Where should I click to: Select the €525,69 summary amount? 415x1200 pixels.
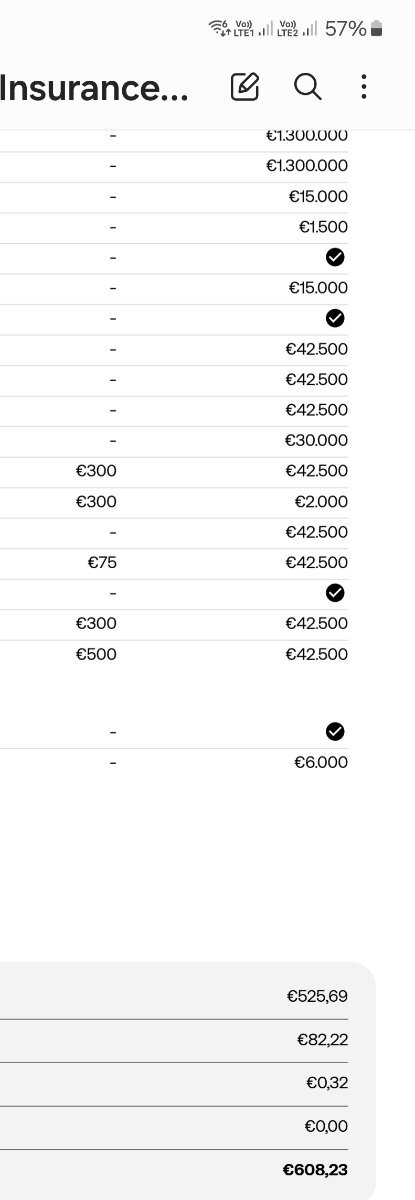coord(317,996)
